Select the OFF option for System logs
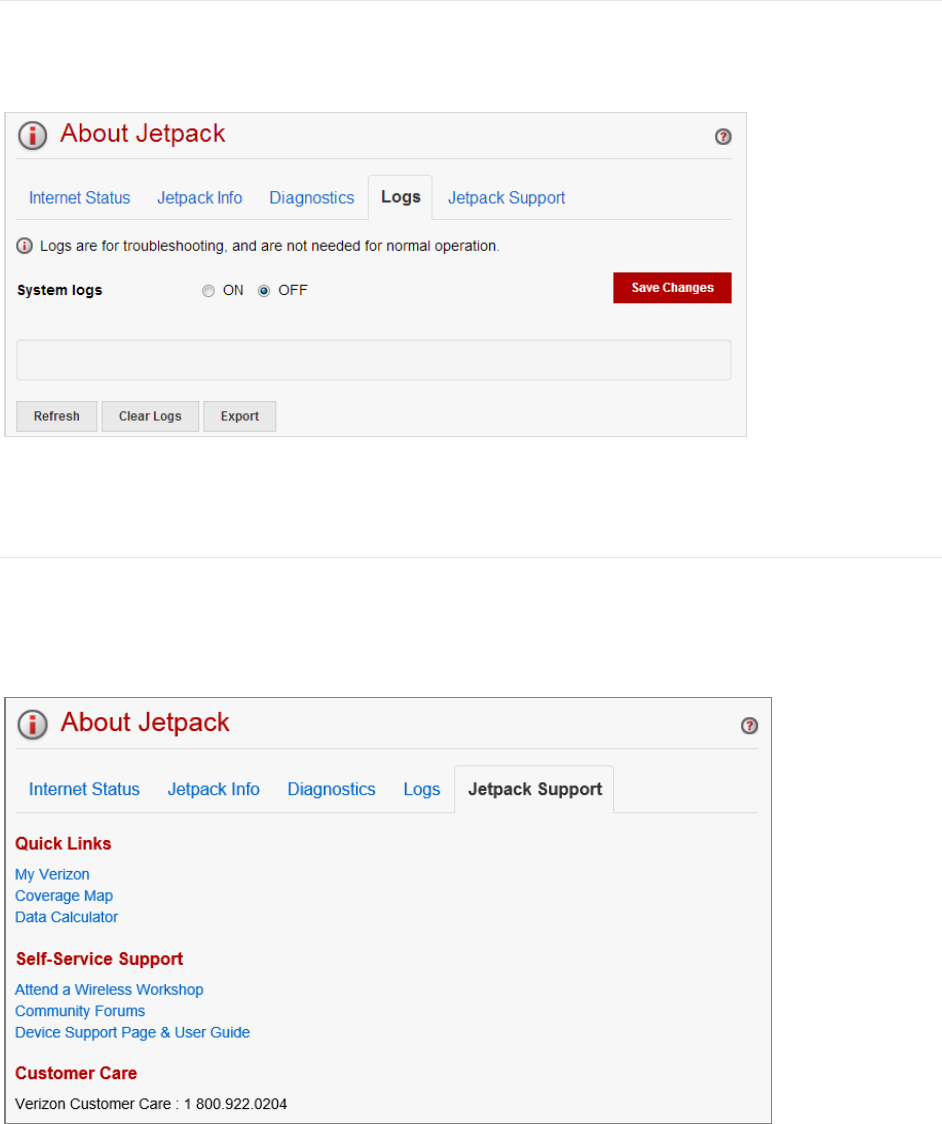 point(264,291)
